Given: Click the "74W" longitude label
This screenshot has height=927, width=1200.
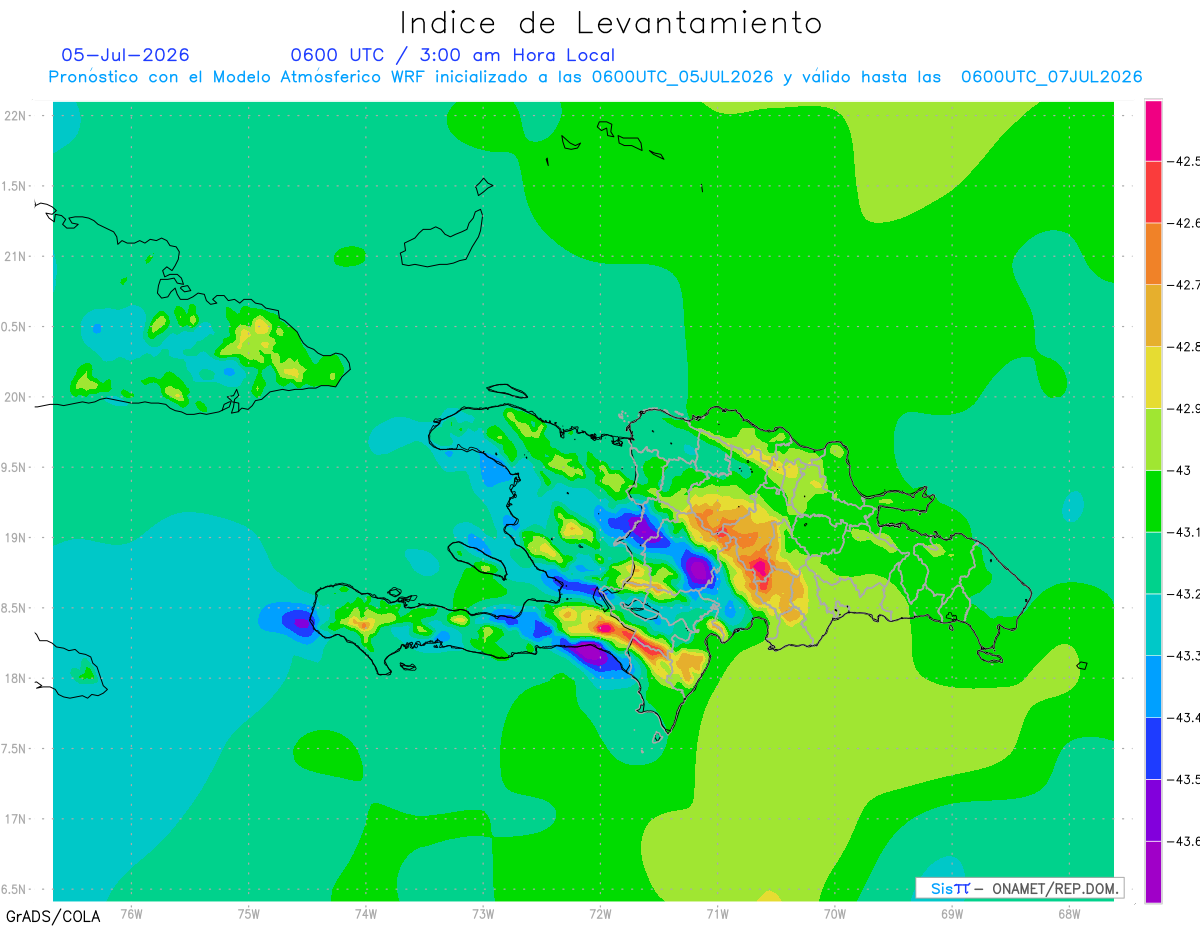Looking at the screenshot, I should point(365,913).
